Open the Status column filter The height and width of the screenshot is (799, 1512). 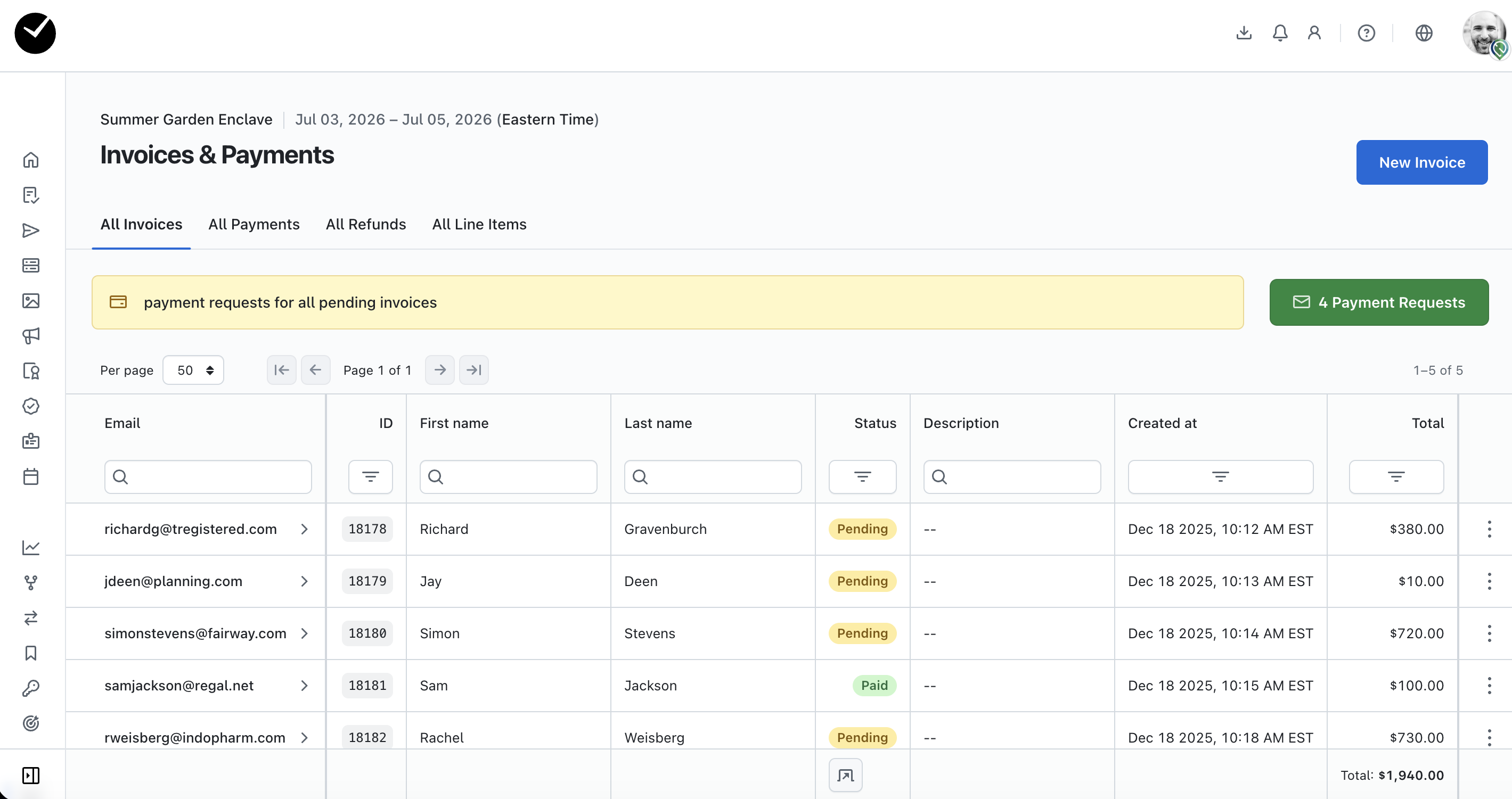[862, 476]
